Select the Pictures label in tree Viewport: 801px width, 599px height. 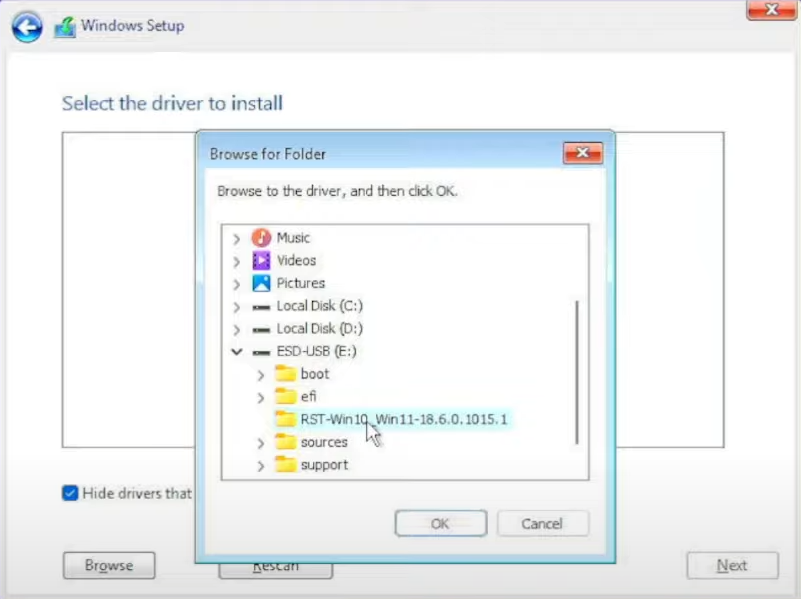click(x=300, y=283)
